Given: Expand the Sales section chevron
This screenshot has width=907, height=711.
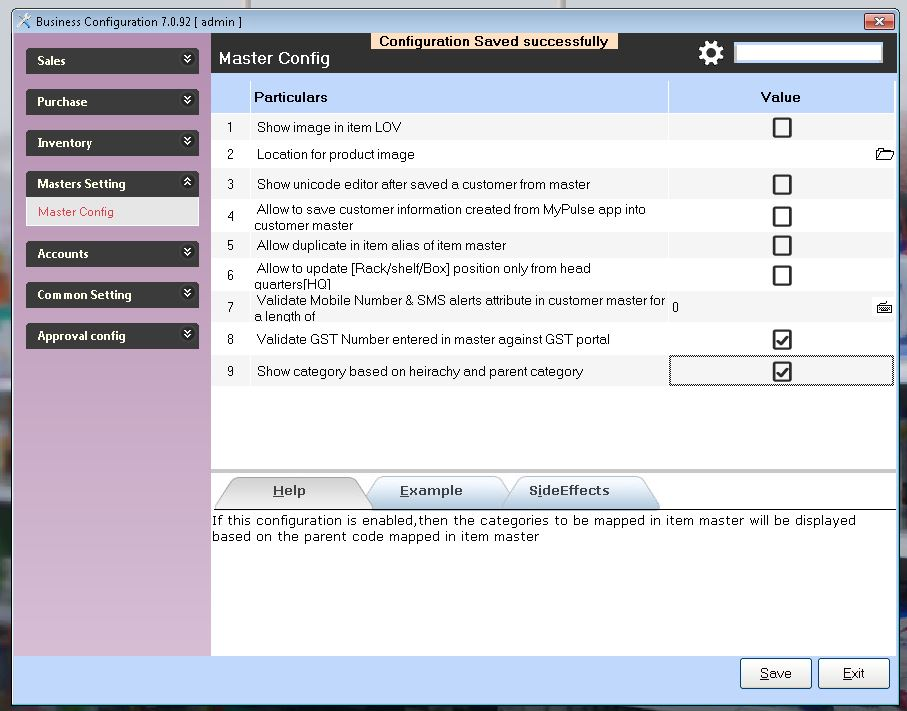Looking at the screenshot, I should click(187, 59).
